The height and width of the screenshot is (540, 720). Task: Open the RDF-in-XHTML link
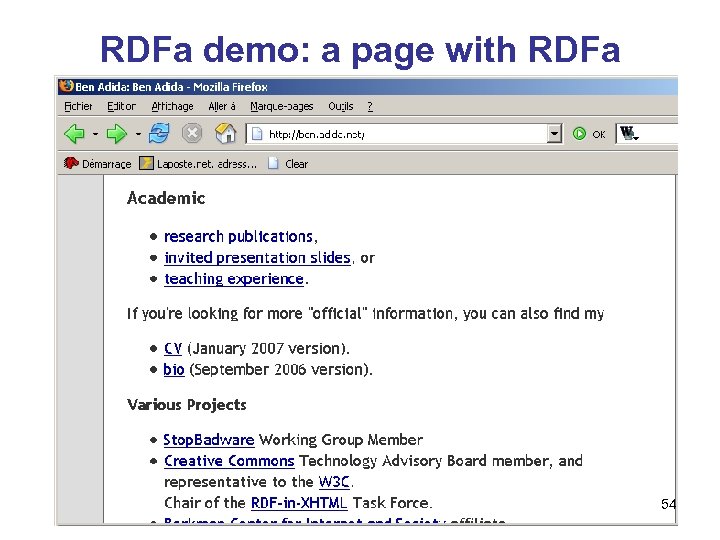299,503
